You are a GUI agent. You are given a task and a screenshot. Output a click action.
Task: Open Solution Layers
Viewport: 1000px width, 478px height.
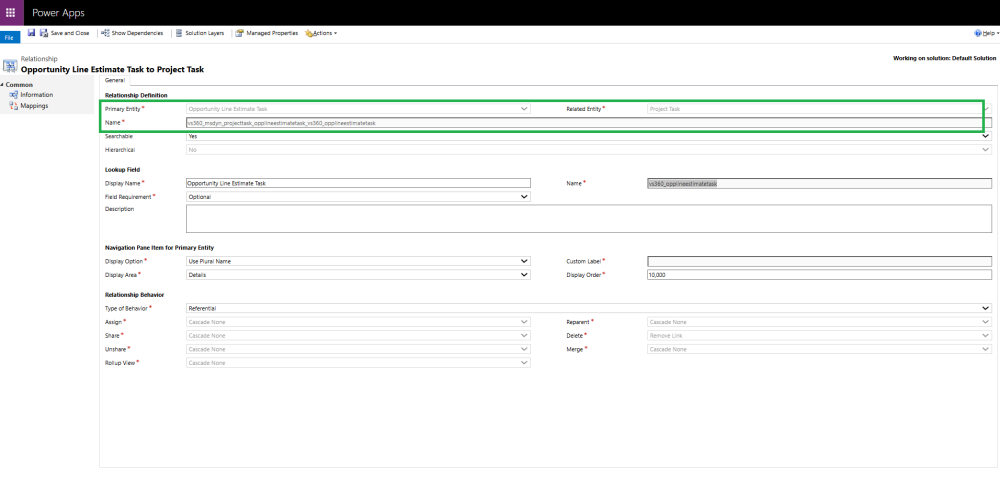tap(200, 33)
